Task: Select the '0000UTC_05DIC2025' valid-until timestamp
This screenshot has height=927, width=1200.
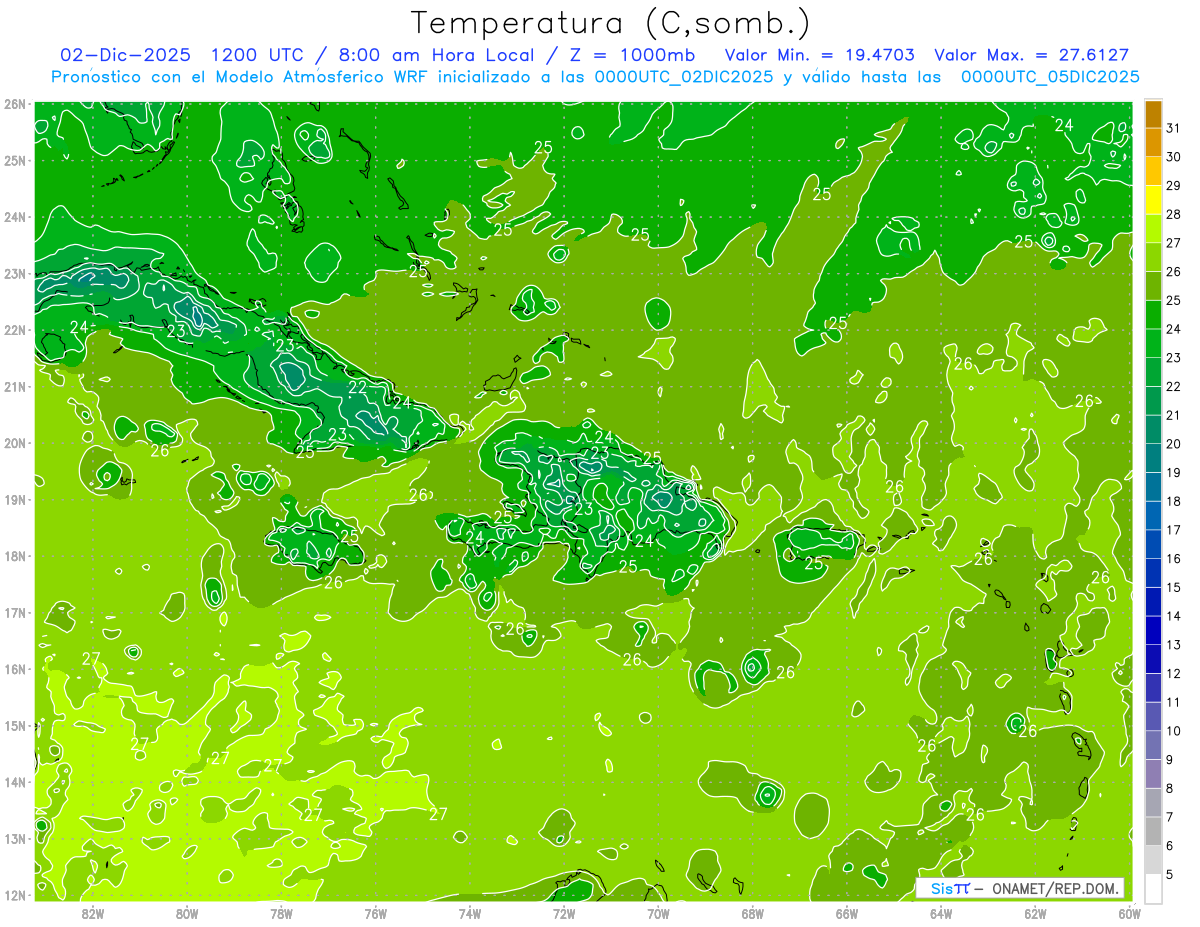Action: pyautogui.click(x=1049, y=77)
